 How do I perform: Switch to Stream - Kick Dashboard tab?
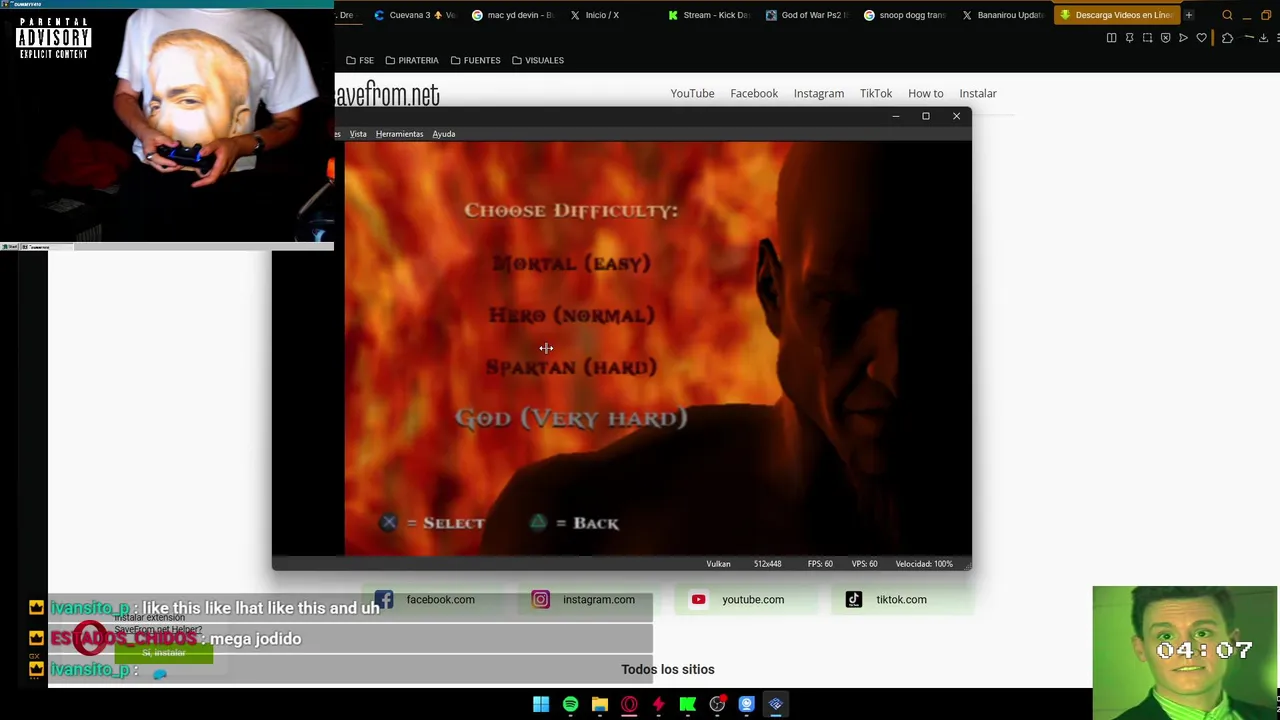tap(709, 15)
